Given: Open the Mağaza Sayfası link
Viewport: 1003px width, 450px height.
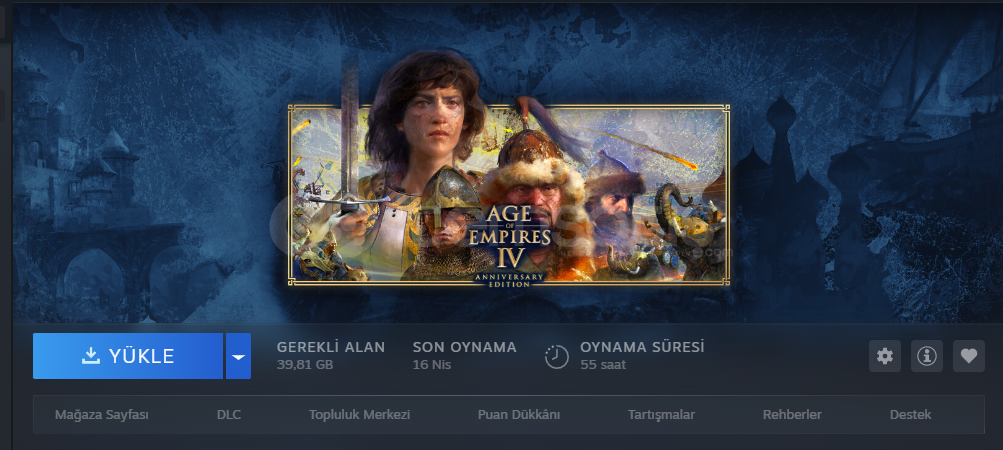Looking at the screenshot, I should coord(102,415).
